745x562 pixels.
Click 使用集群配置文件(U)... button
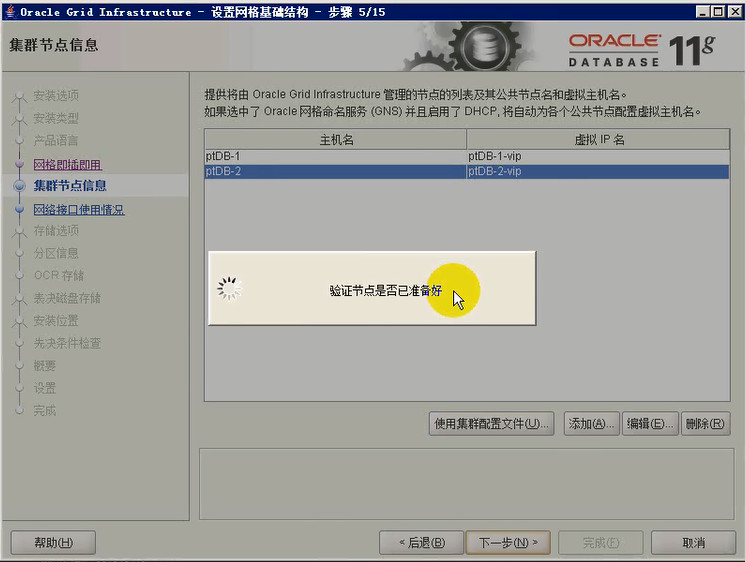pos(491,424)
